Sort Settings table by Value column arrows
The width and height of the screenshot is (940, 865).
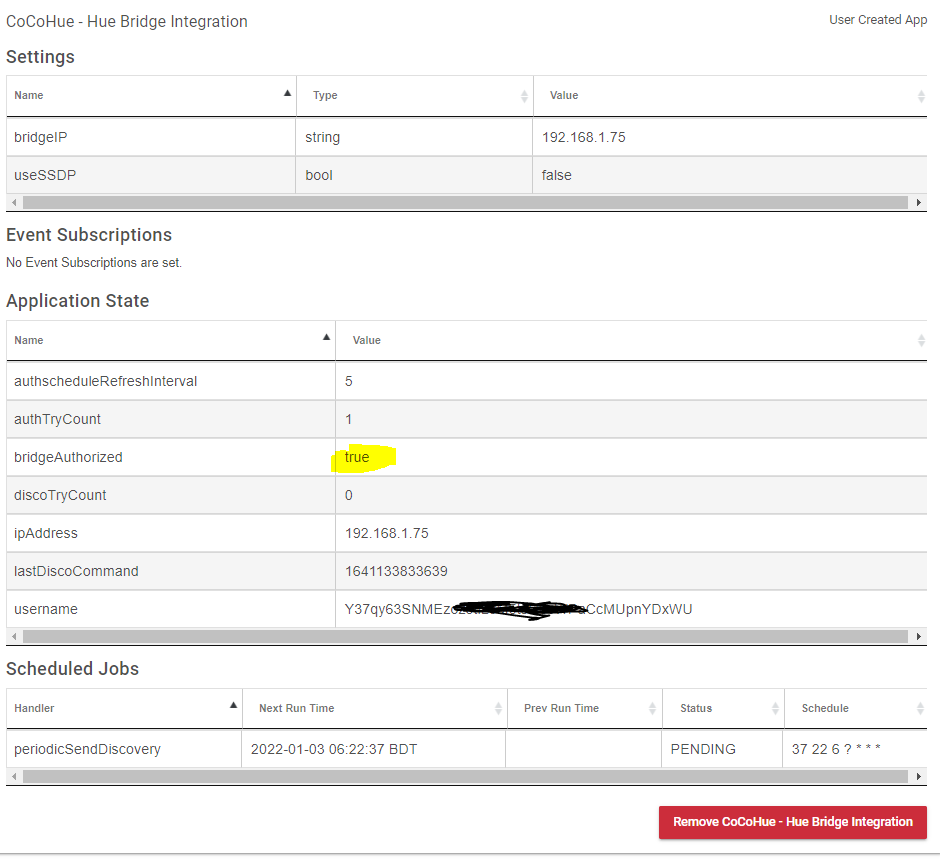(x=921, y=96)
